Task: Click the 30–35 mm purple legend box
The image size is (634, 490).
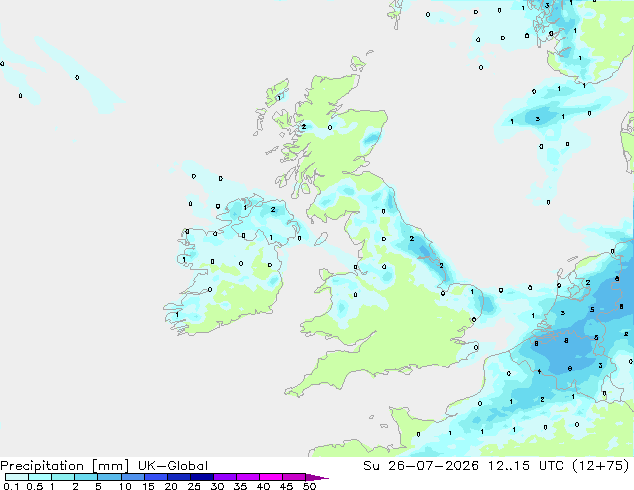Action: (x=225, y=477)
